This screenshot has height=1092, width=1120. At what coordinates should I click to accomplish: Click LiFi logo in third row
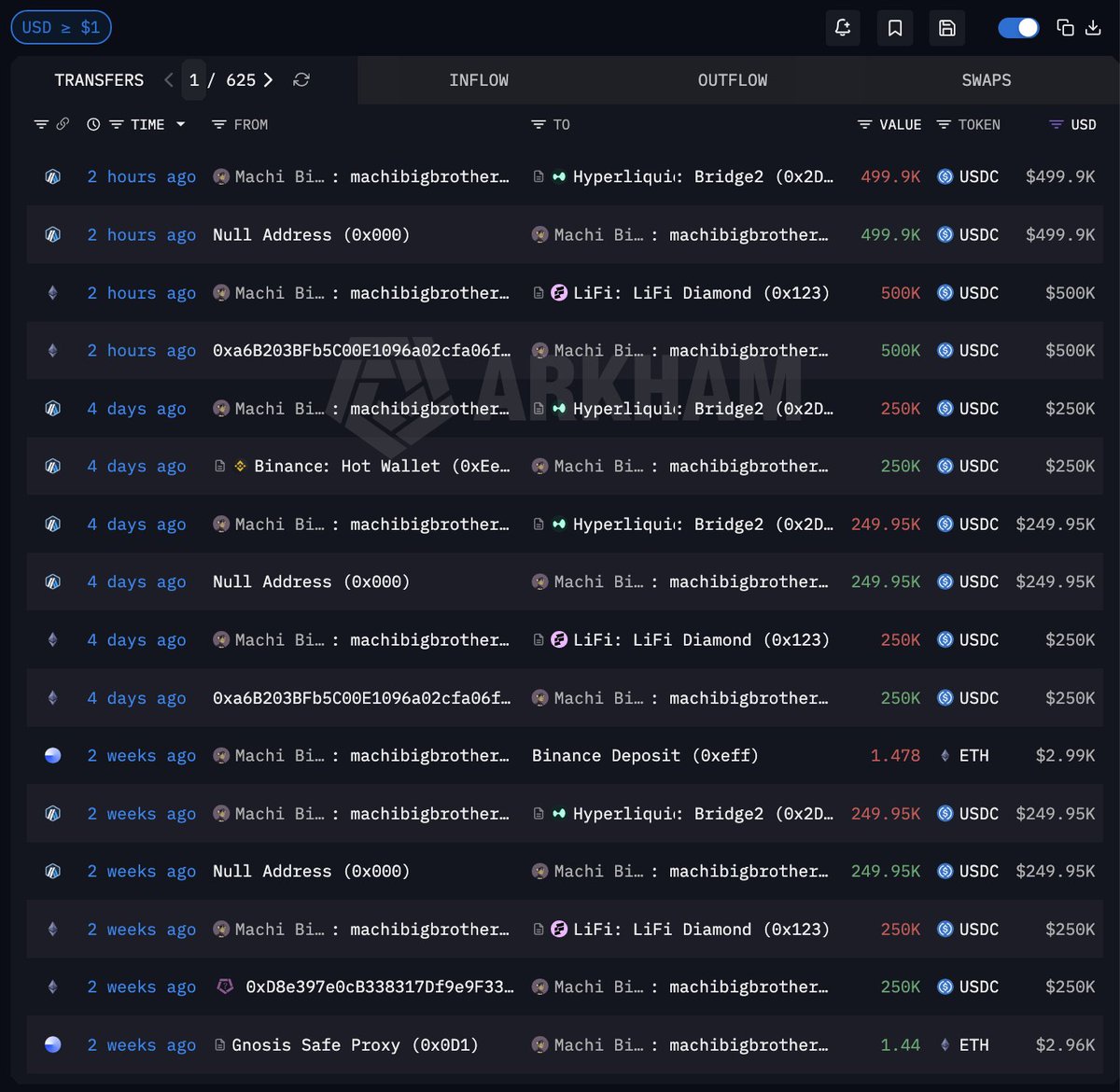(x=559, y=293)
